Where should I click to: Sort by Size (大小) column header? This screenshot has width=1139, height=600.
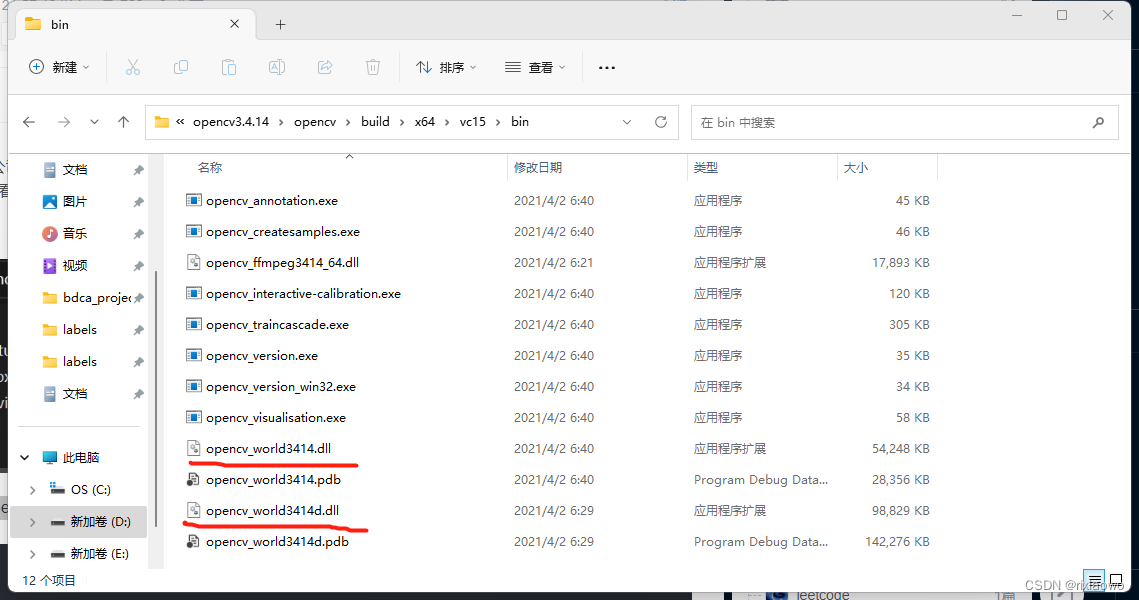point(856,168)
